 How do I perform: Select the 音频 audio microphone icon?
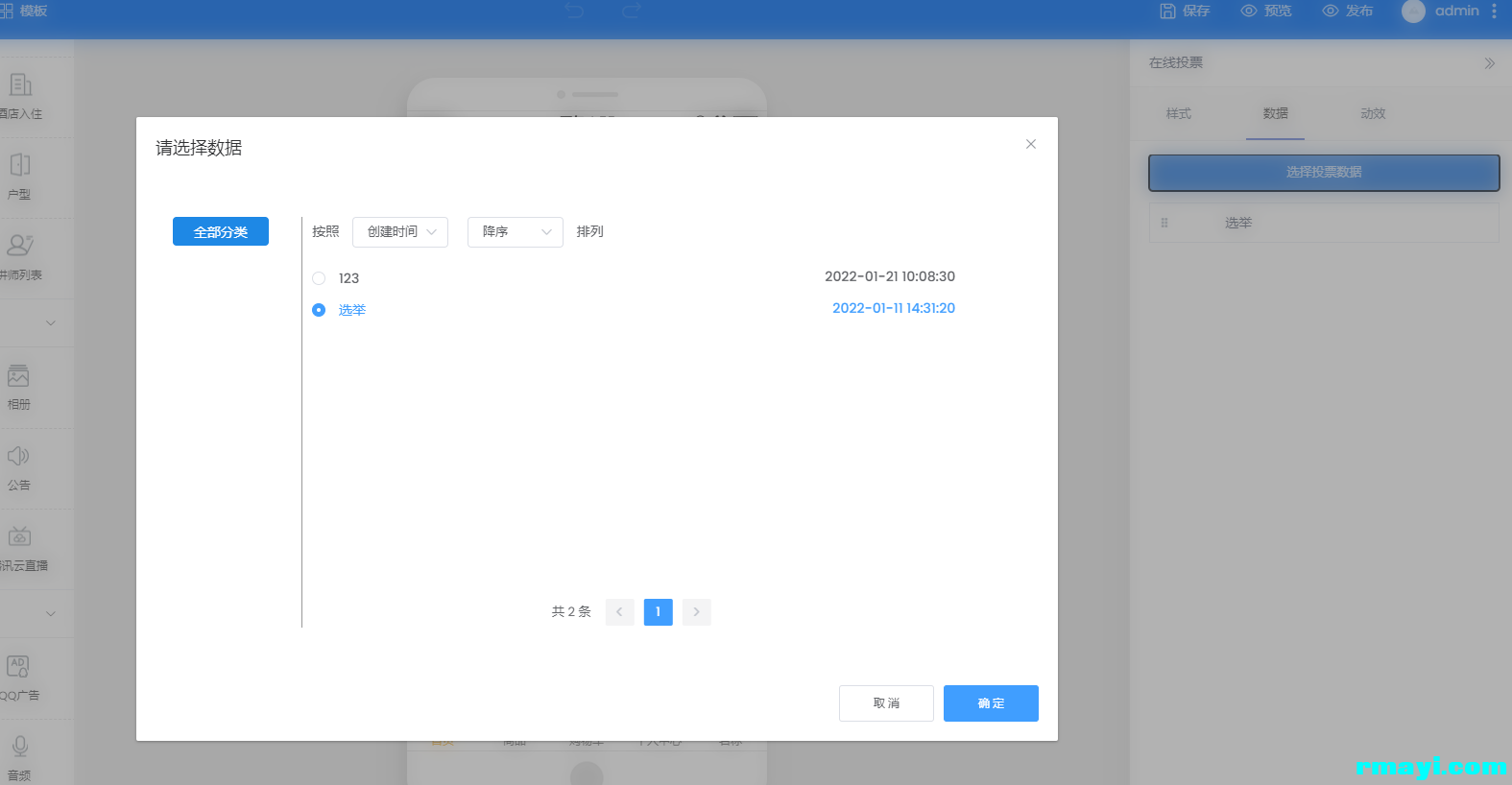20,747
